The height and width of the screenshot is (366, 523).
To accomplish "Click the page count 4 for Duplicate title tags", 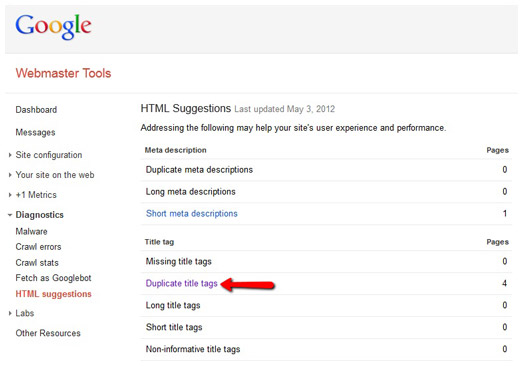I will coord(505,284).
